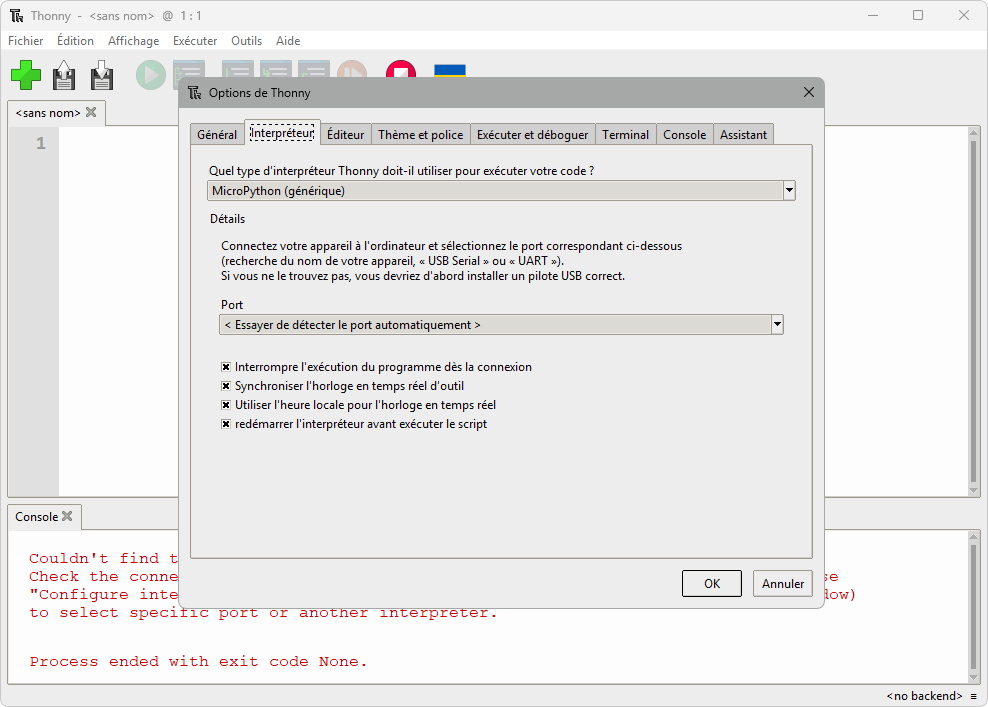The width and height of the screenshot is (988, 707).
Task: Switch to the Console options tab
Action: (x=684, y=135)
